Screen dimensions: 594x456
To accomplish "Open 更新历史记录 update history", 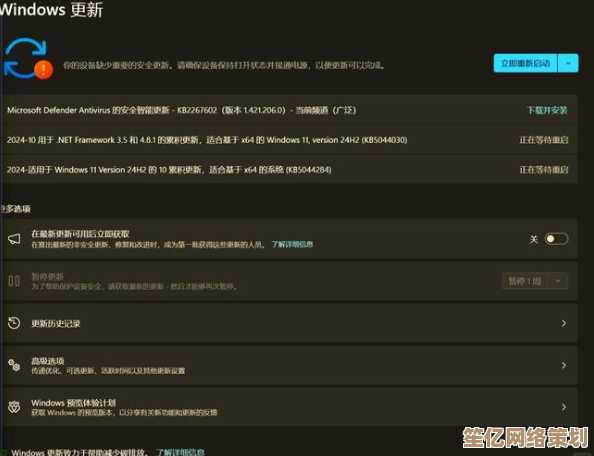I will (x=289, y=323).
